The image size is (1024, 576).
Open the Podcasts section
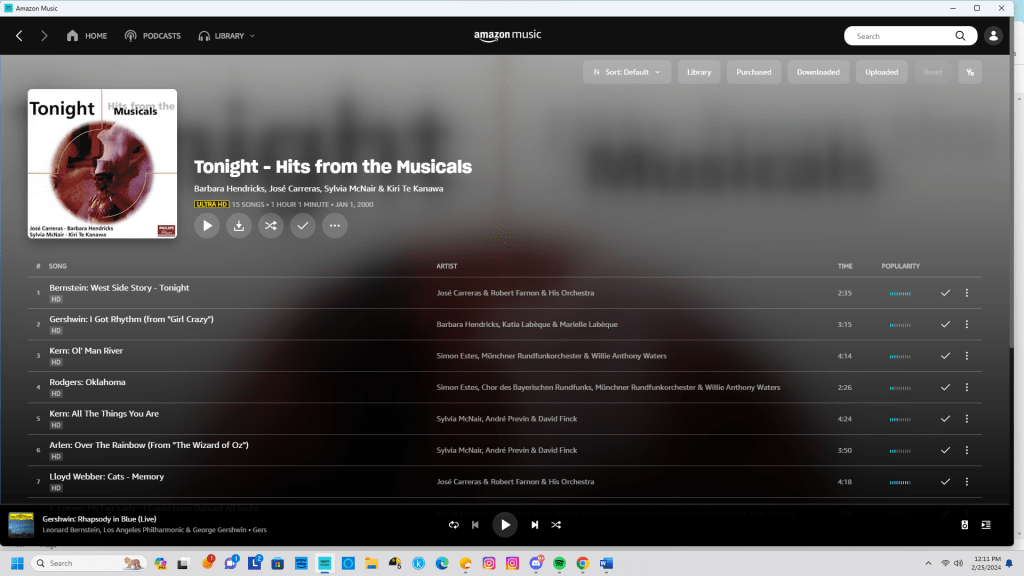click(x=153, y=36)
